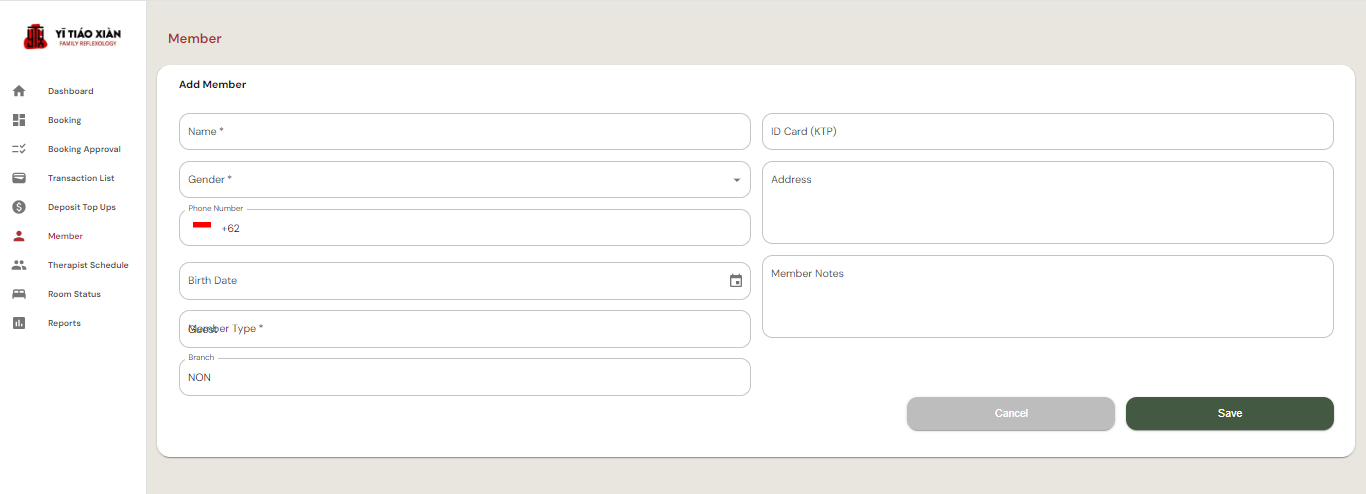Go to Reports in the sidebar
1366x494 pixels.
pos(64,323)
